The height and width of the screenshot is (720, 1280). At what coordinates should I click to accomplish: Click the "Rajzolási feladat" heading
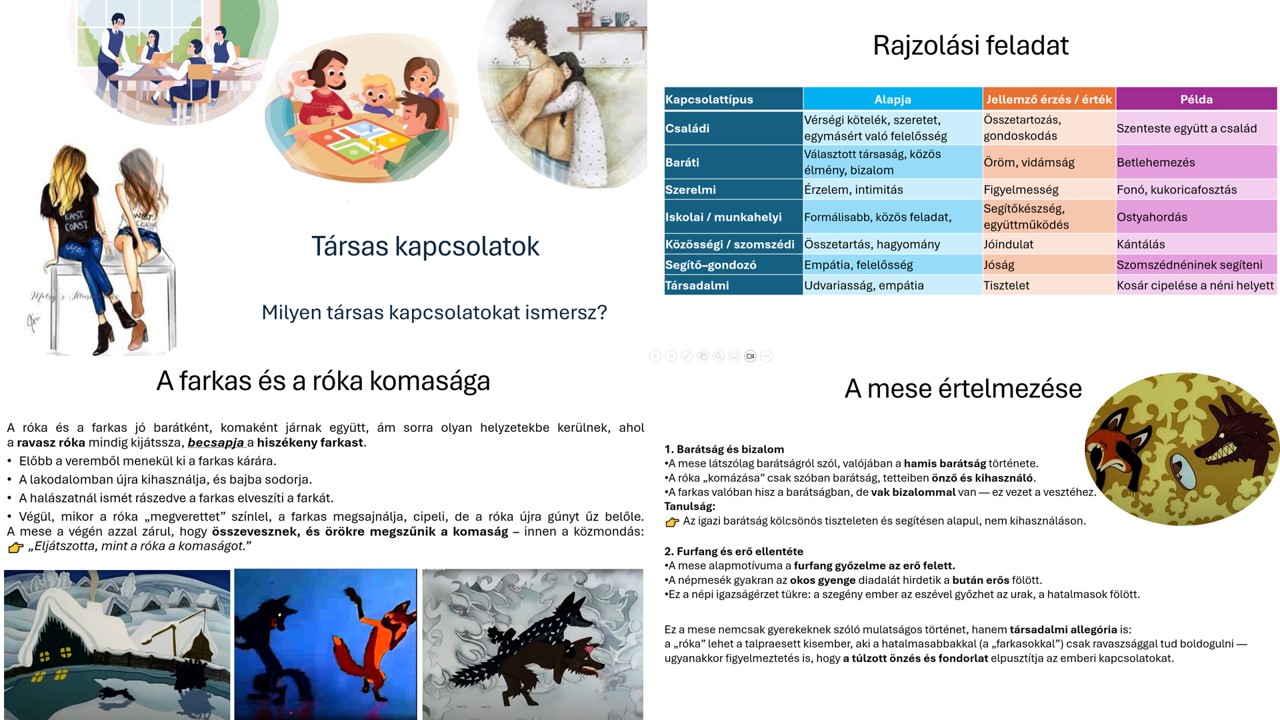970,45
